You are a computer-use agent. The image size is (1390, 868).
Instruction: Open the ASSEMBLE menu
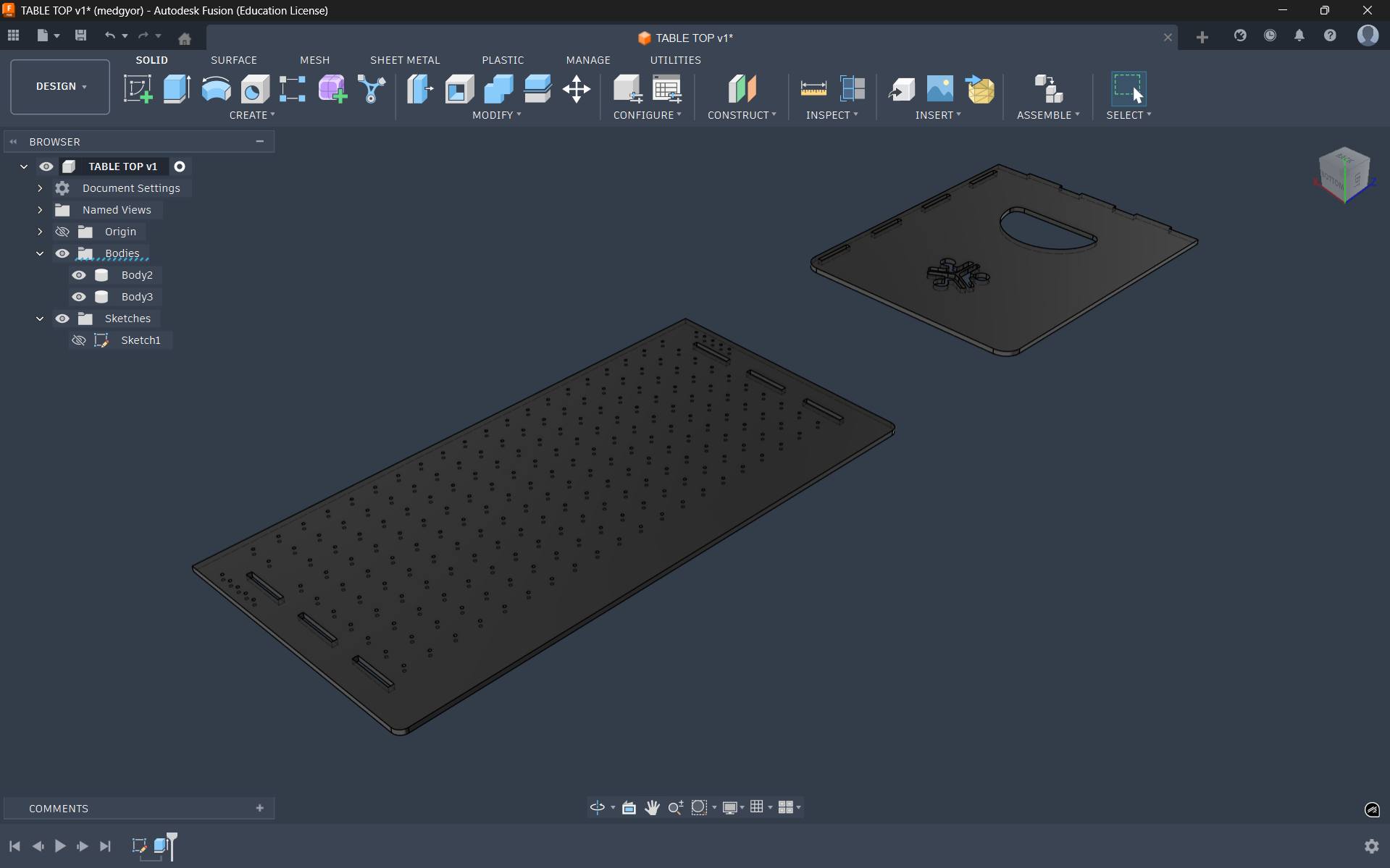(1047, 115)
